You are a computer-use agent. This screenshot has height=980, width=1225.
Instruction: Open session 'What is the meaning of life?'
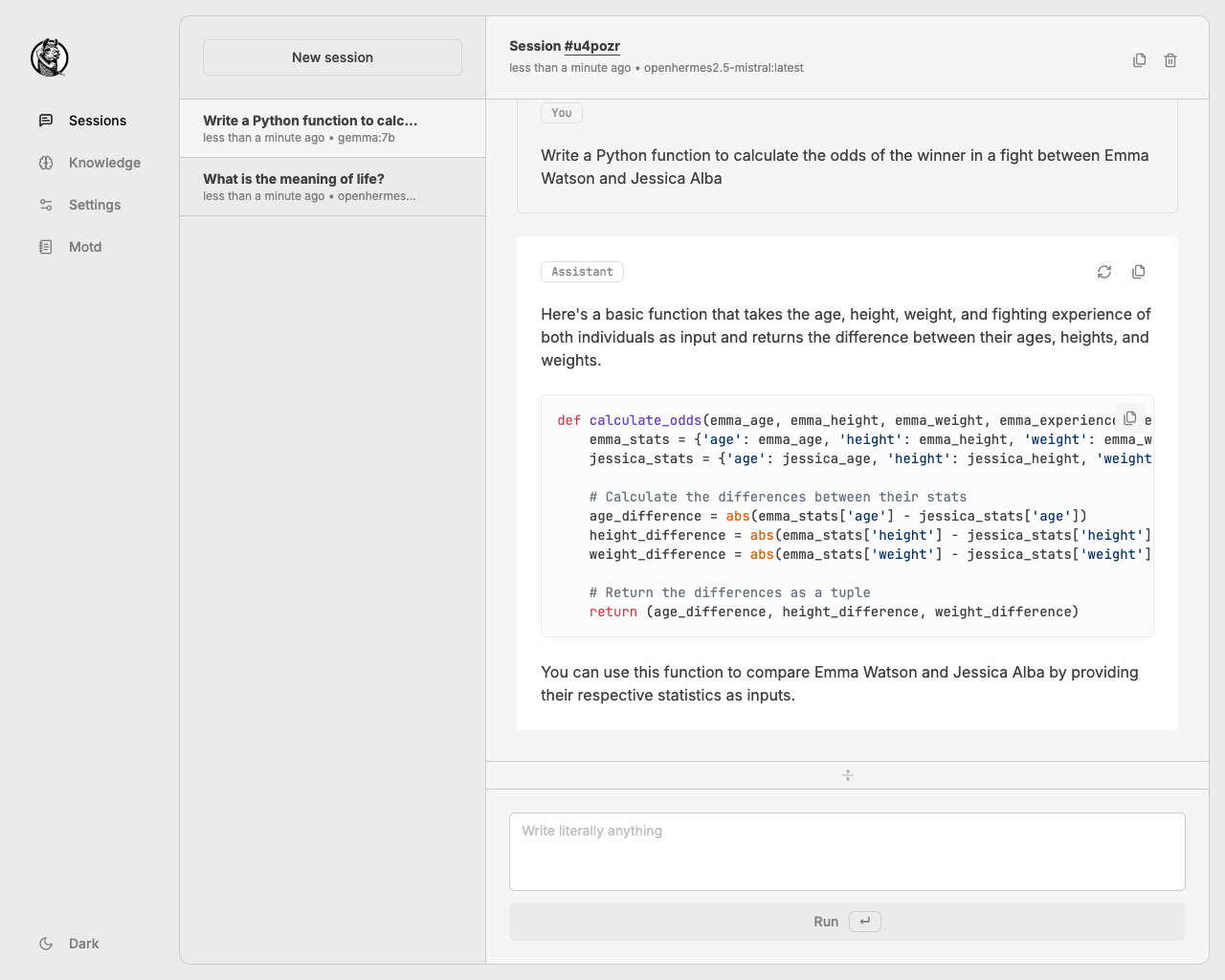click(332, 187)
